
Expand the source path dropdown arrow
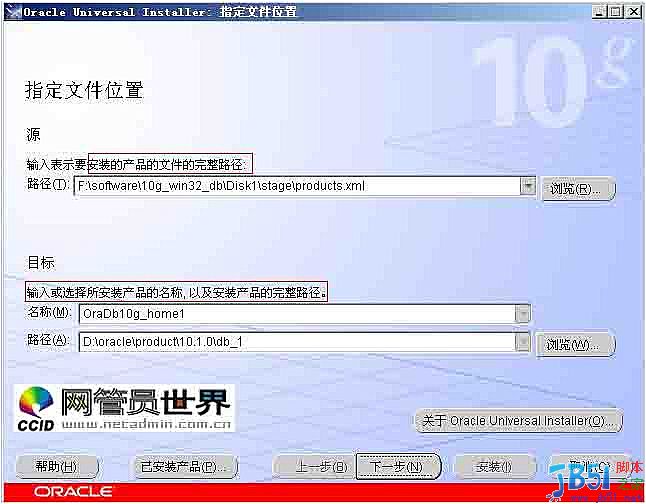click(527, 186)
